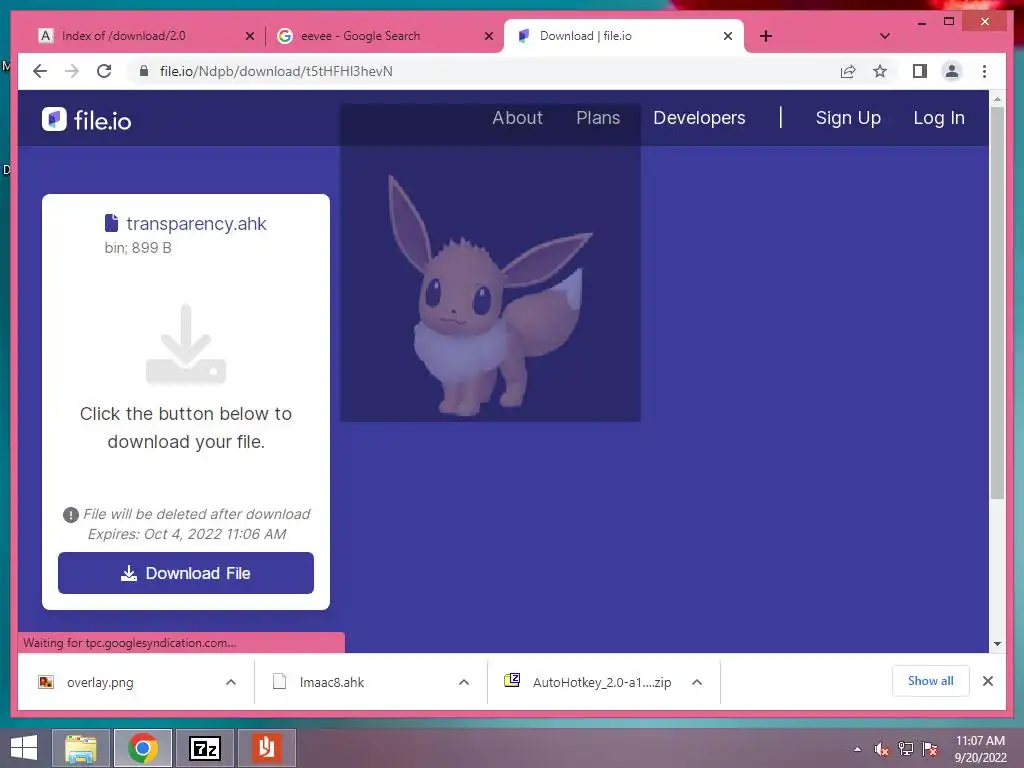Click the share page icon
Image resolution: width=1024 pixels, height=768 pixels.
pyautogui.click(x=848, y=71)
